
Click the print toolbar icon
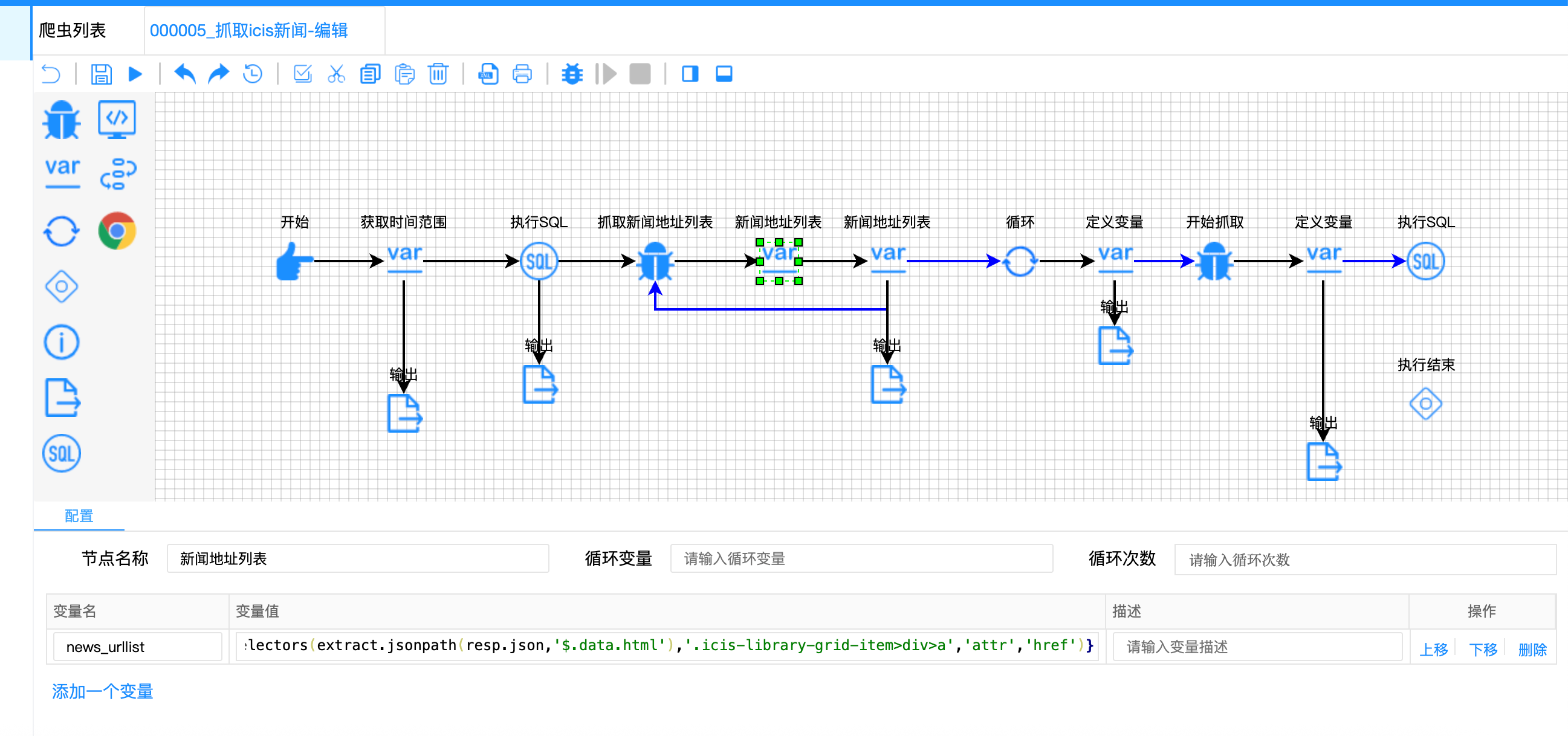522,74
